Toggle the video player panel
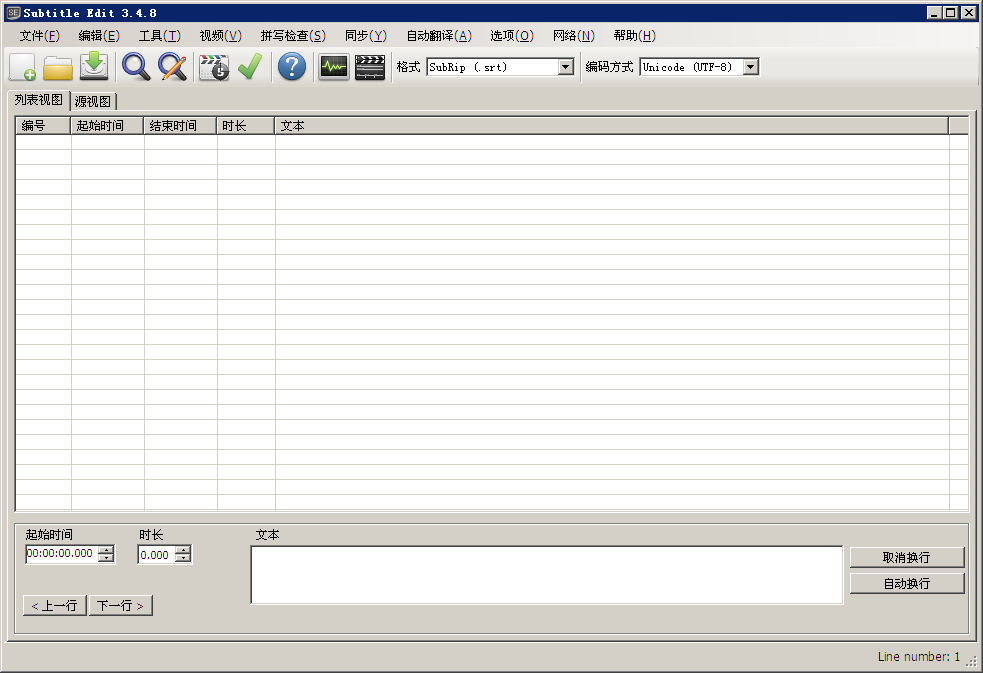Viewport: 983px width, 673px height. coord(369,67)
